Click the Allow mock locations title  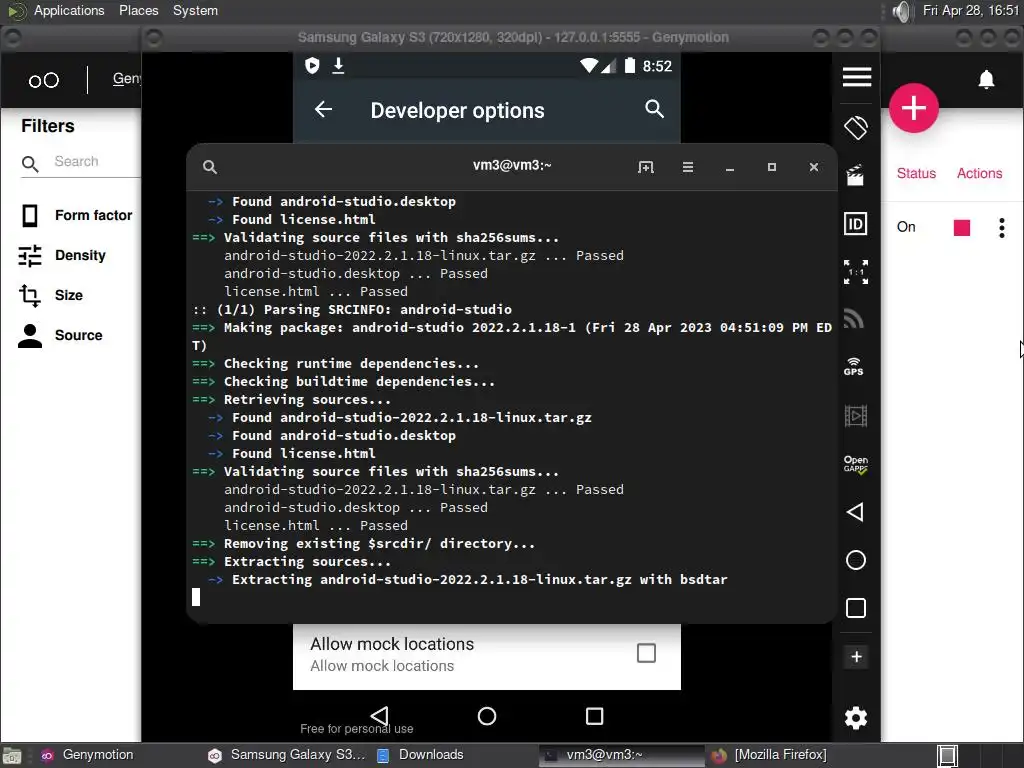pos(392,644)
